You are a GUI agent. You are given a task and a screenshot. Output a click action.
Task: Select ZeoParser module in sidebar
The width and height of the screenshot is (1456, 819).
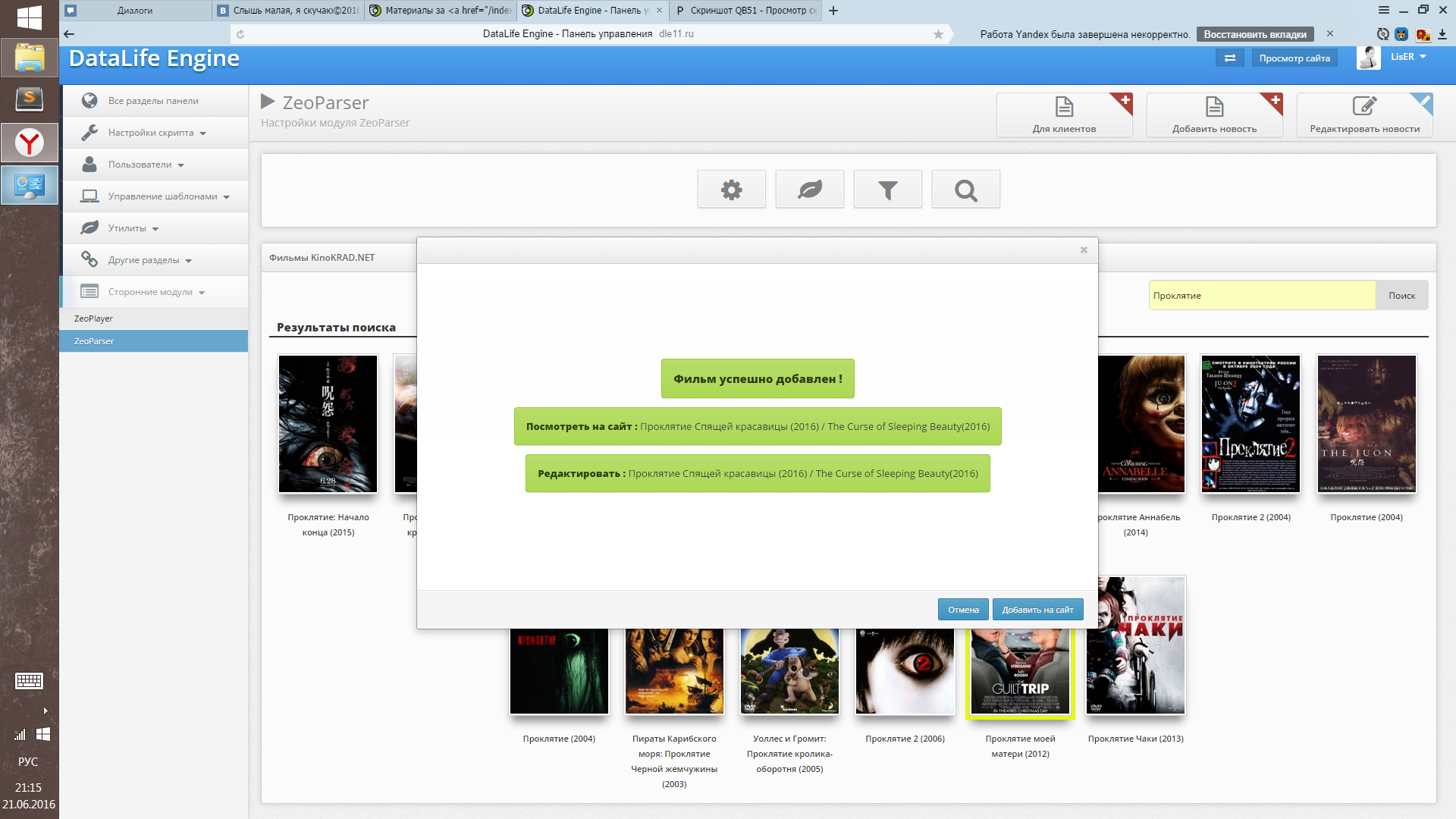(x=154, y=341)
